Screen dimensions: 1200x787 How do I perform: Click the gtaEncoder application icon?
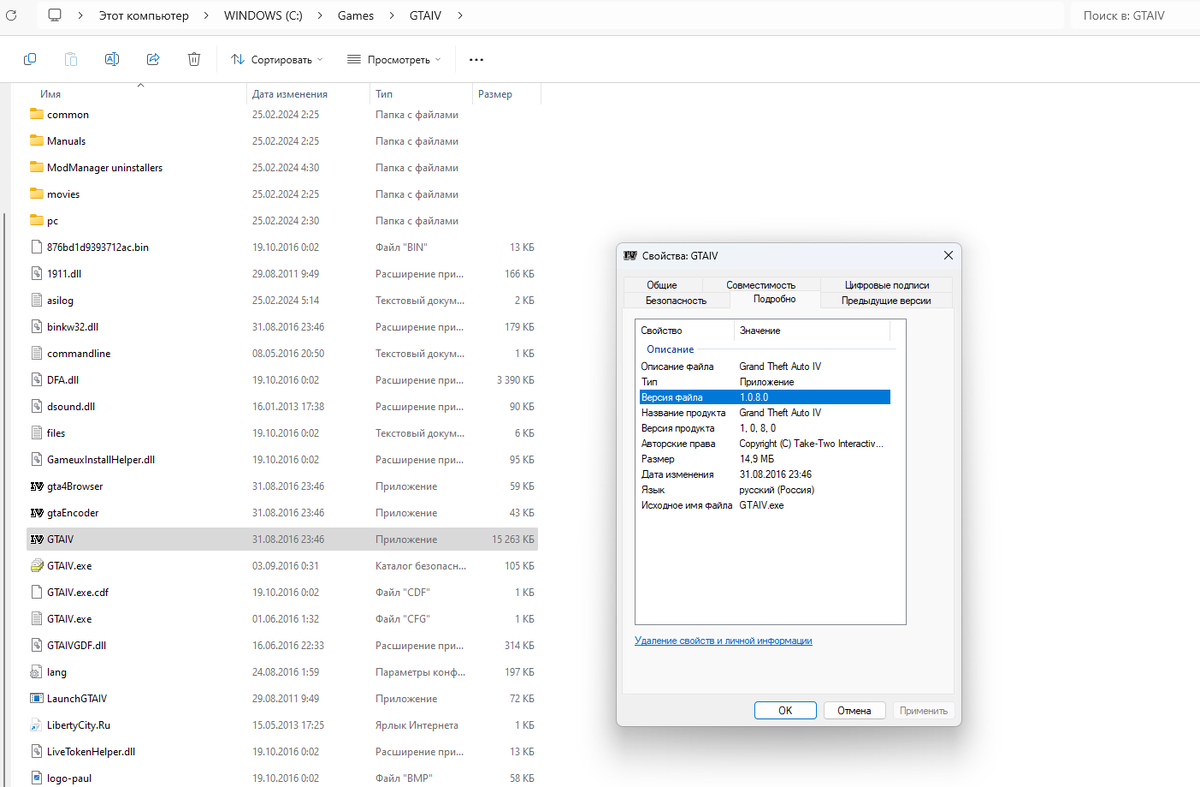[x=37, y=513]
